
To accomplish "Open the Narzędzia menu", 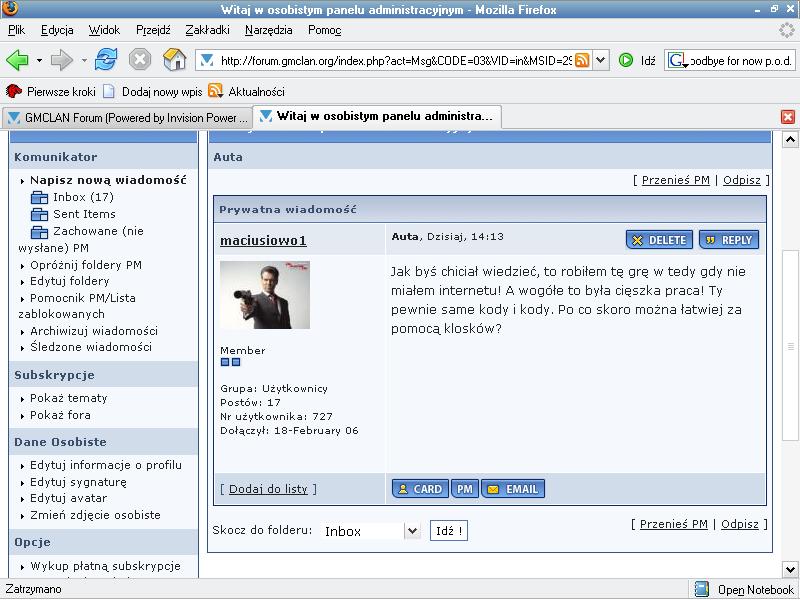I will pos(268,30).
